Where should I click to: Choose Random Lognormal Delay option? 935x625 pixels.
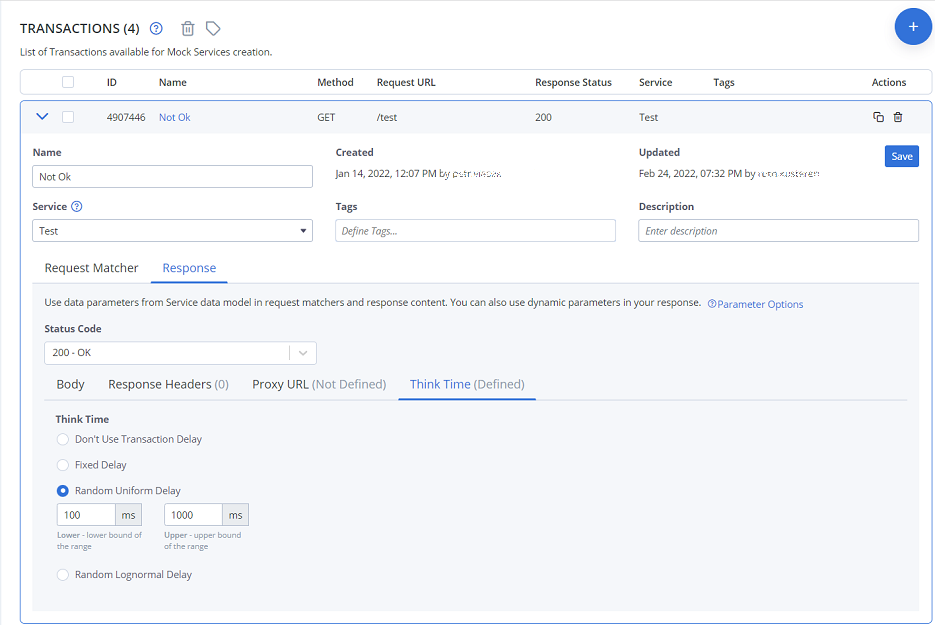point(63,575)
